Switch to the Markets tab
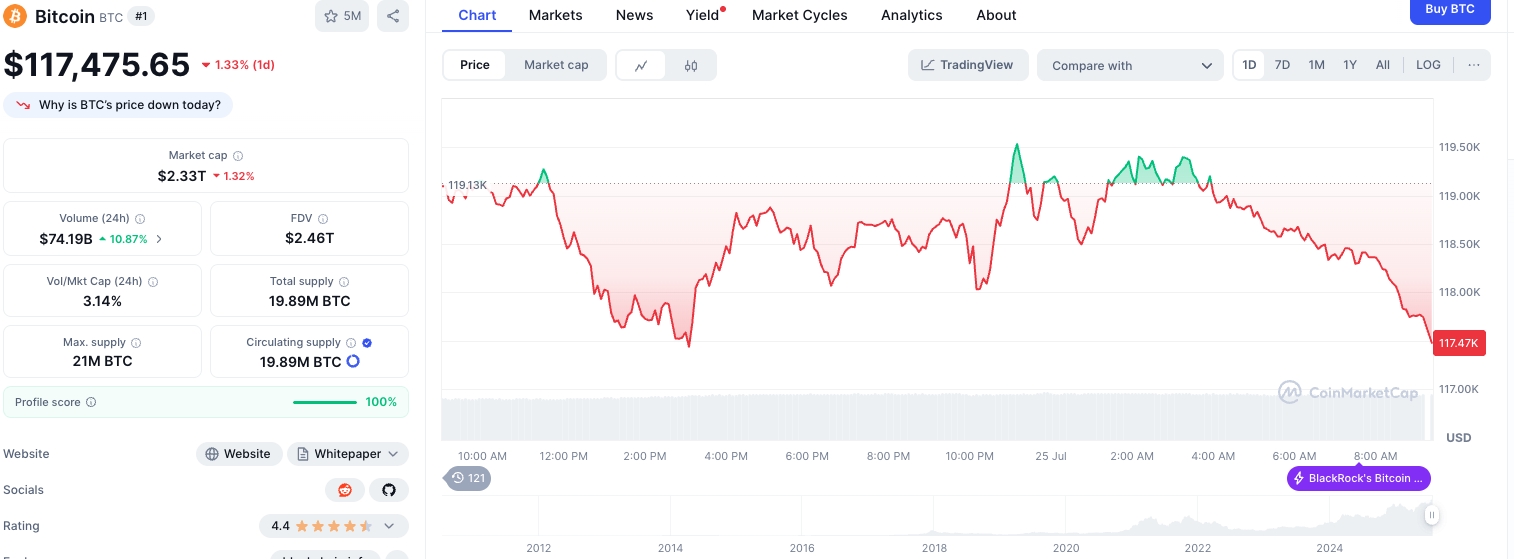1514x559 pixels. [x=555, y=15]
